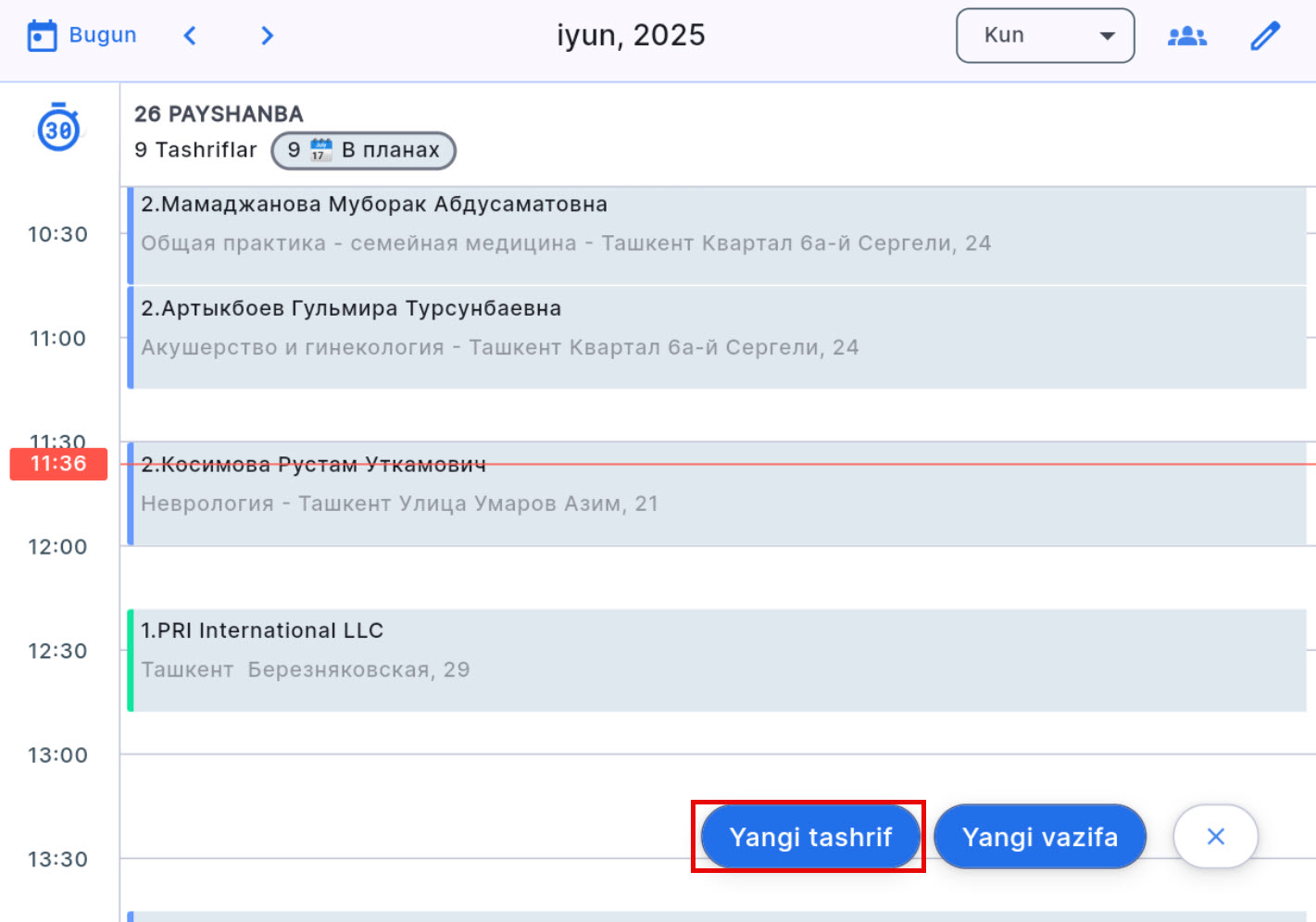Viewport: 1316px width, 922px height.
Task: Open Артыкбоев Гульмира Турсунбаевна appointment
Action: [717, 337]
